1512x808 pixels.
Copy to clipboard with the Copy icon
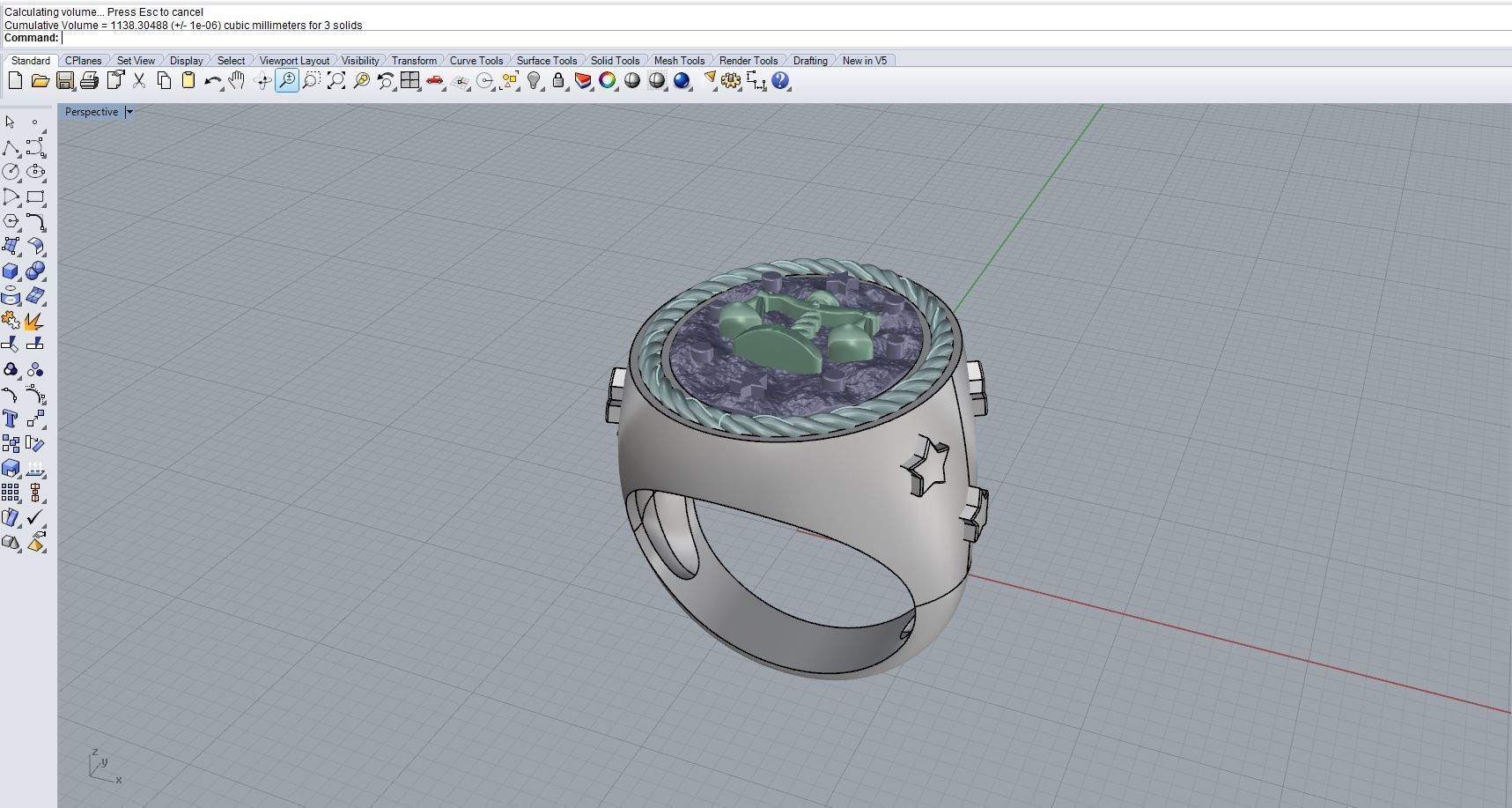(x=164, y=81)
